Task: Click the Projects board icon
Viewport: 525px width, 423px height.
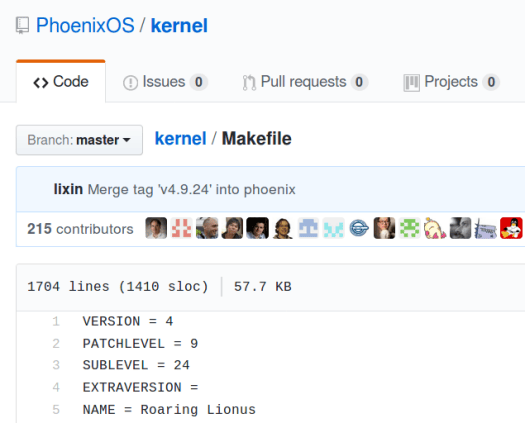Action: [411, 83]
